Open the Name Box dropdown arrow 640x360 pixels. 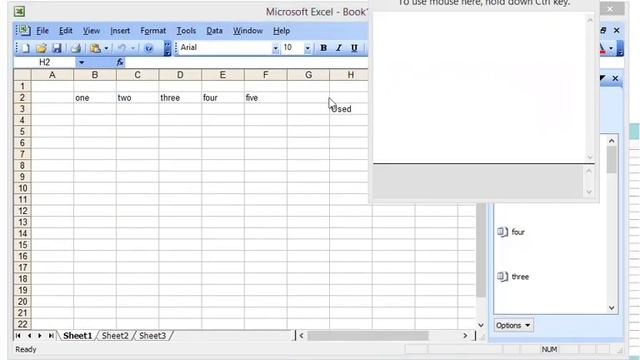(81, 62)
